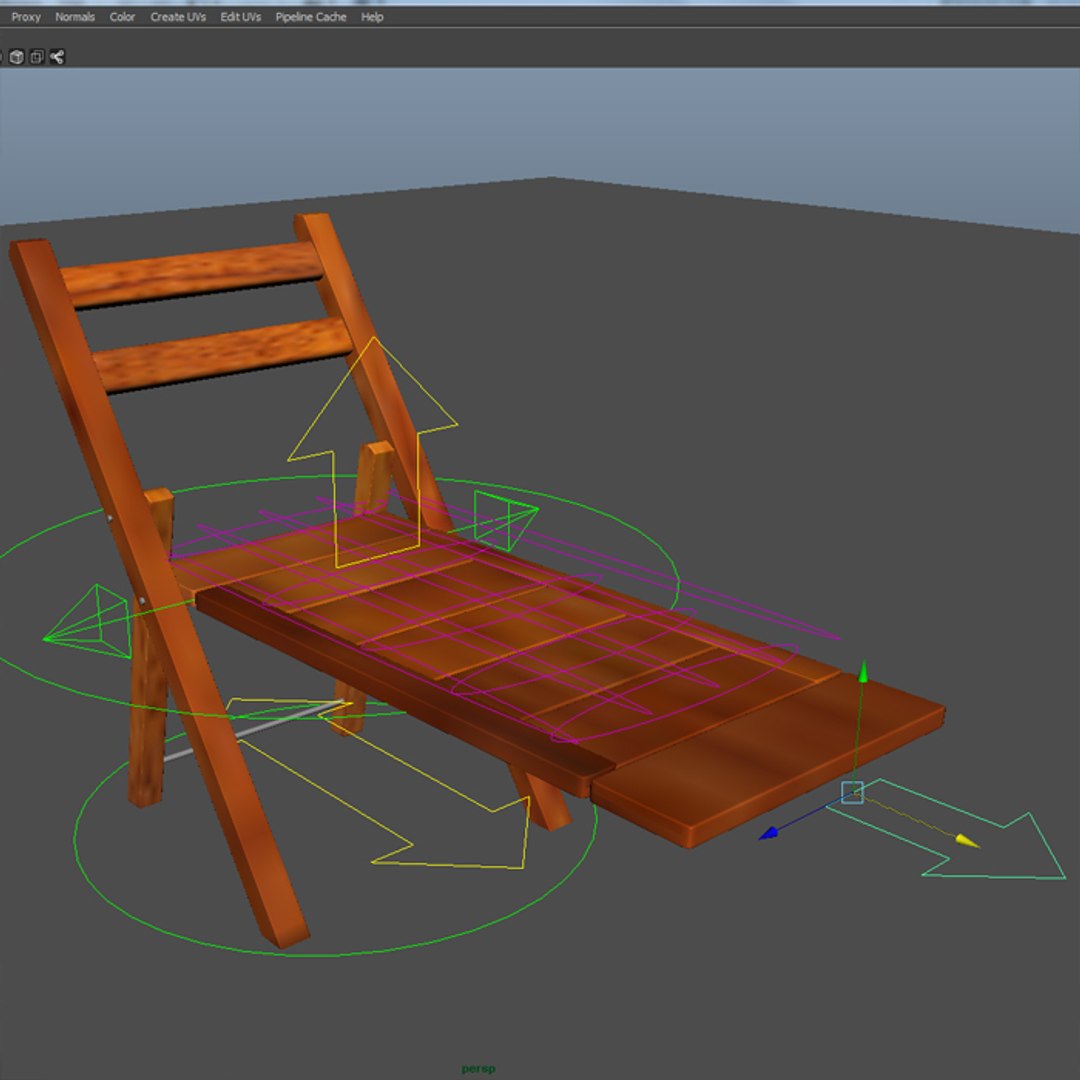Open the Create UVs menu

coord(178,17)
